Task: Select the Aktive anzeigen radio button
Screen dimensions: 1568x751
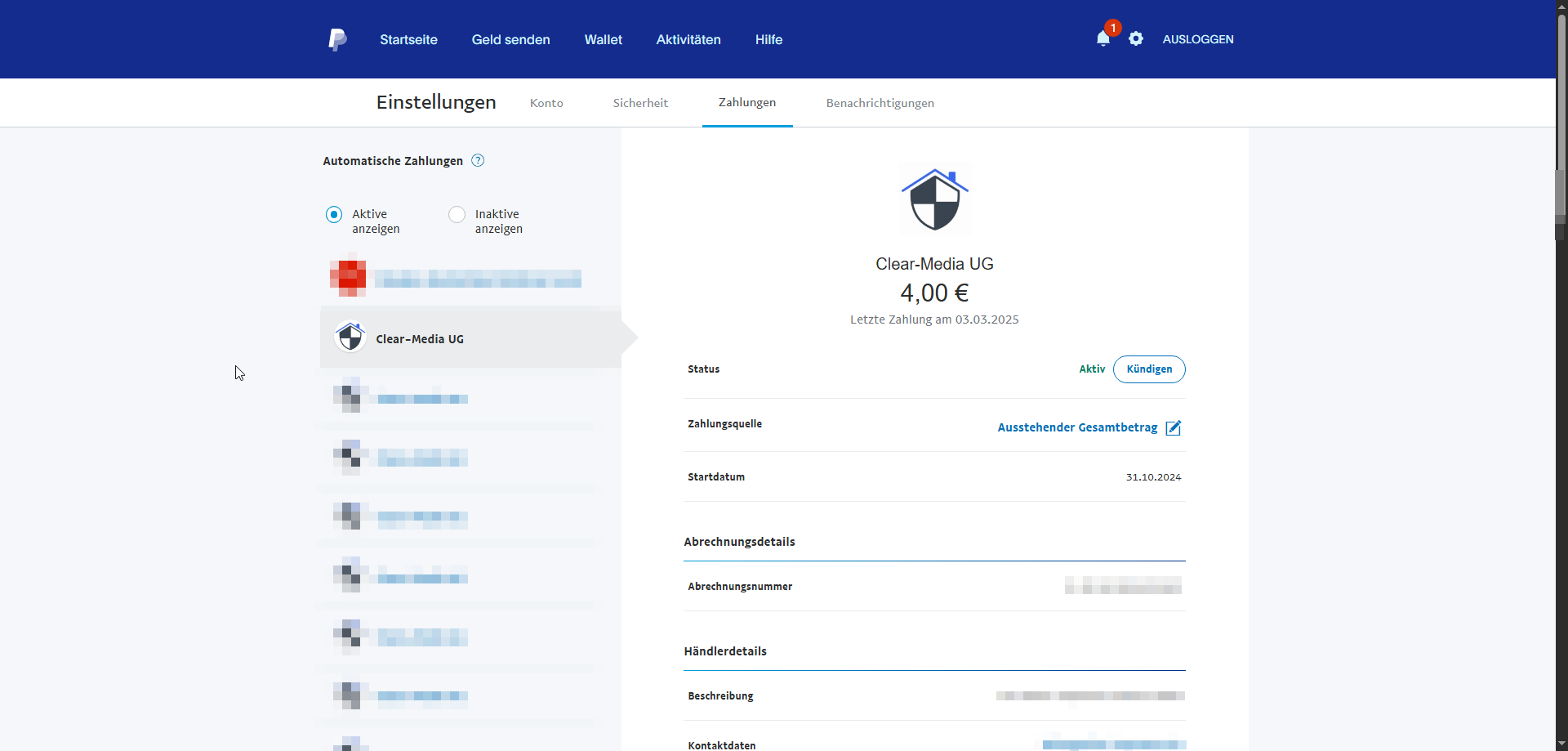Action: (334, 215)
